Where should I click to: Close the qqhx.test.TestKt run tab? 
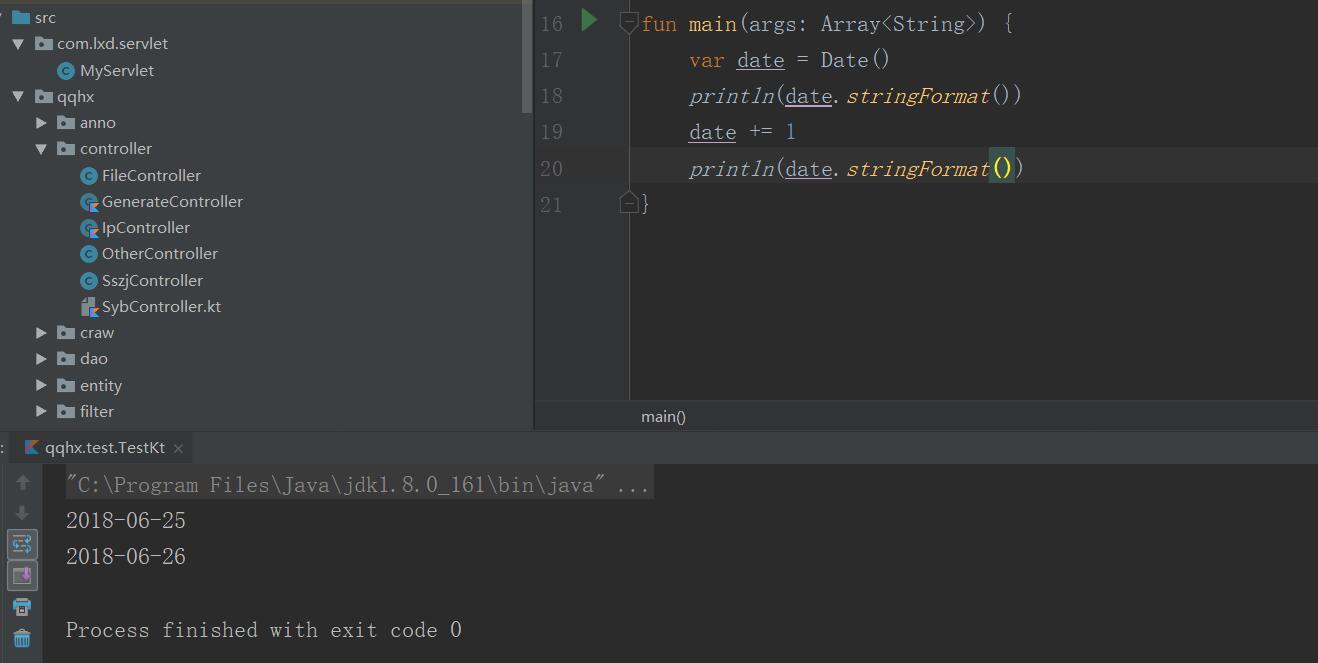[x=179, y=448]
